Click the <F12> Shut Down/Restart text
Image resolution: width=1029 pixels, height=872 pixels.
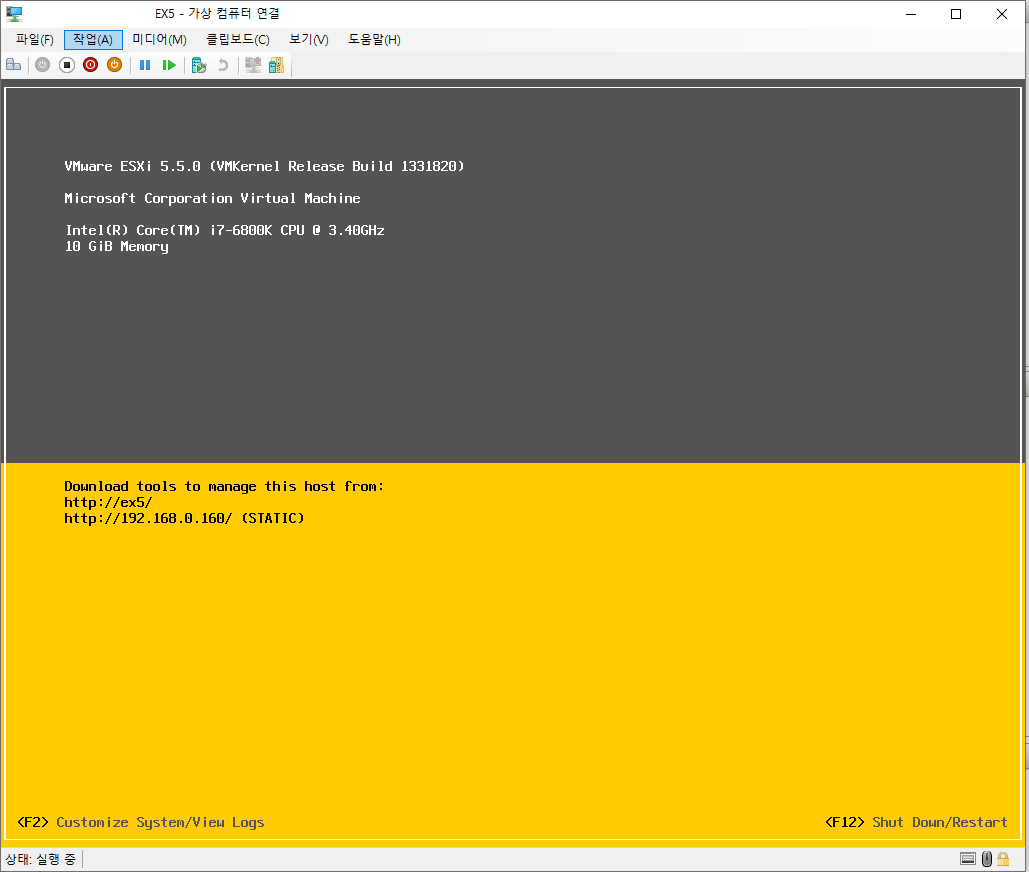(916, 822)
